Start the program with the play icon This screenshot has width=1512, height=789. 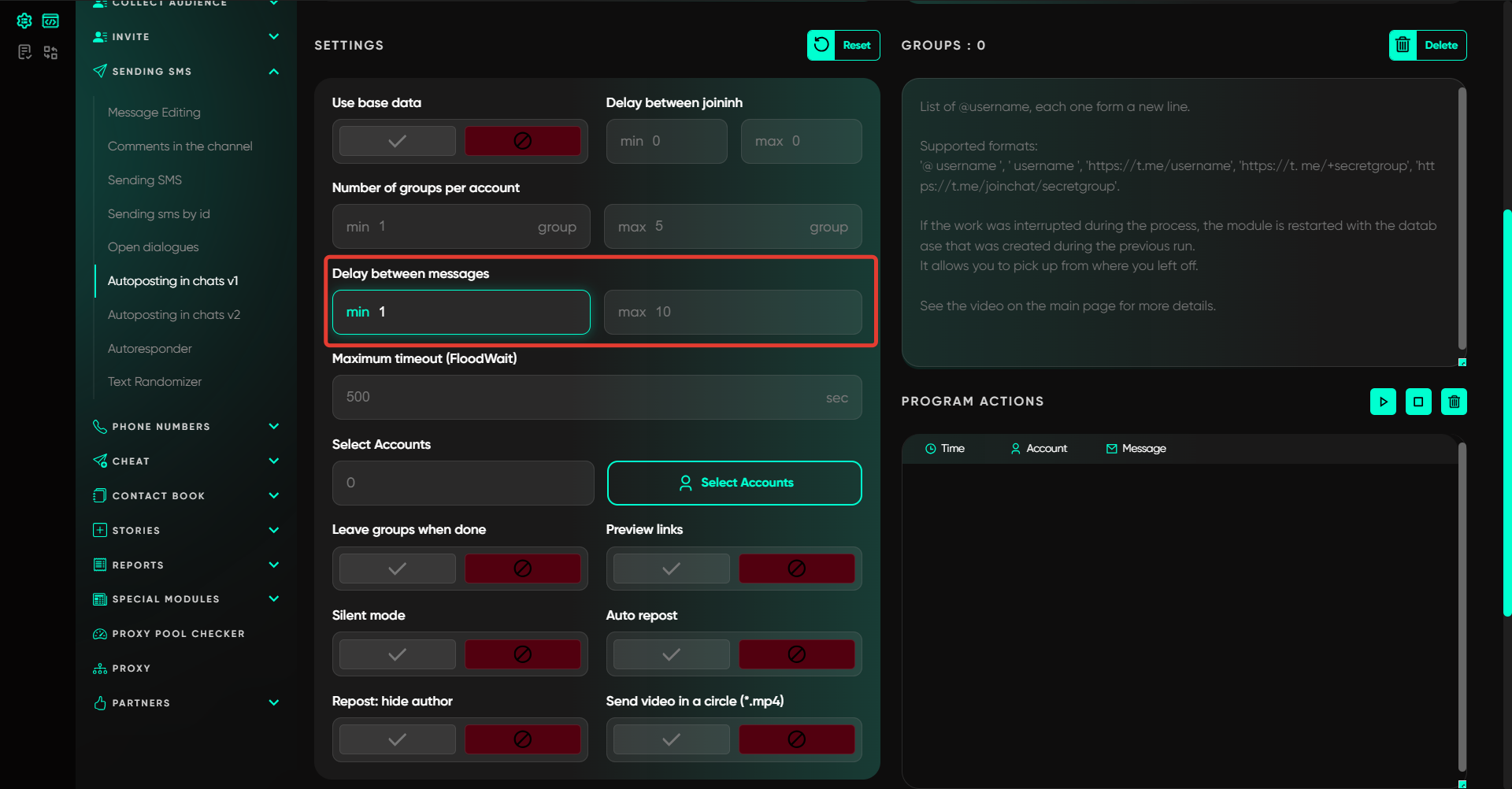[1383, 402]
